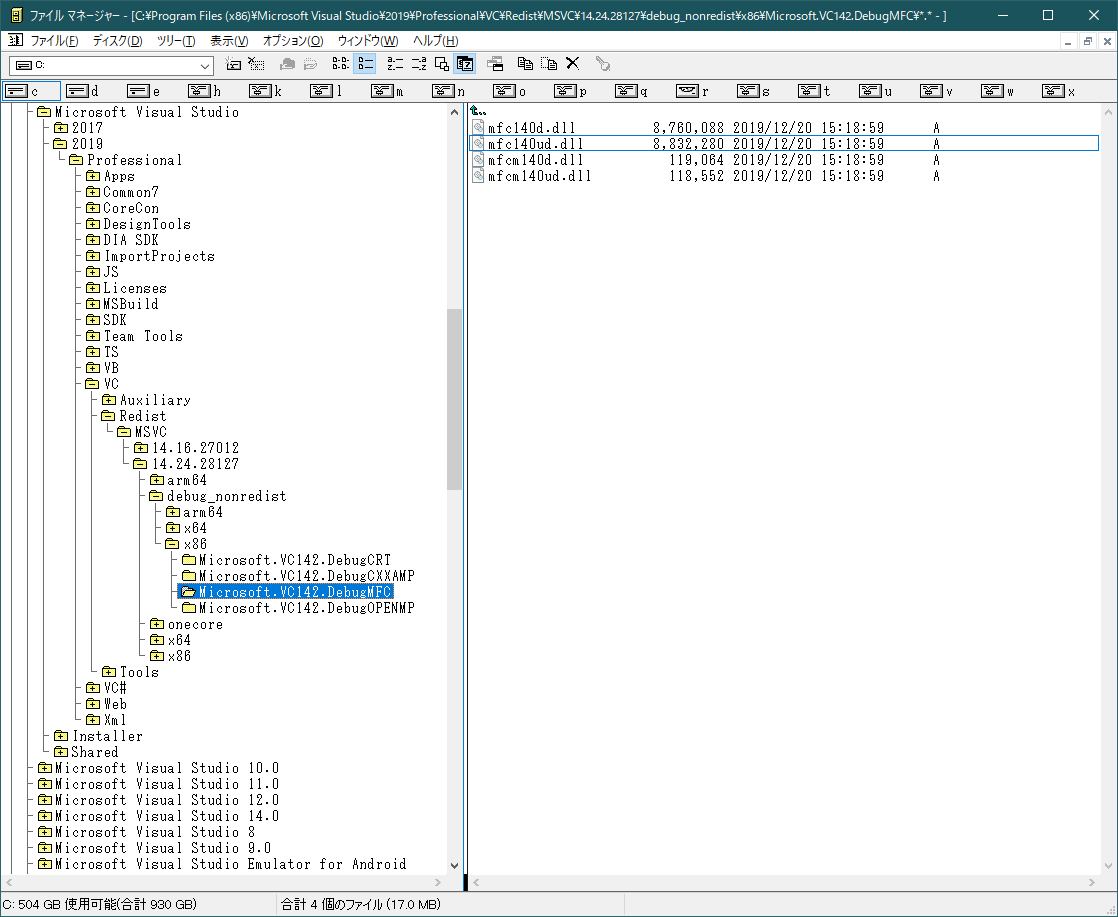The width and height of the screenshot is (1118, 917).
Task: Open network drive x
Action: tap(1053, 91)
